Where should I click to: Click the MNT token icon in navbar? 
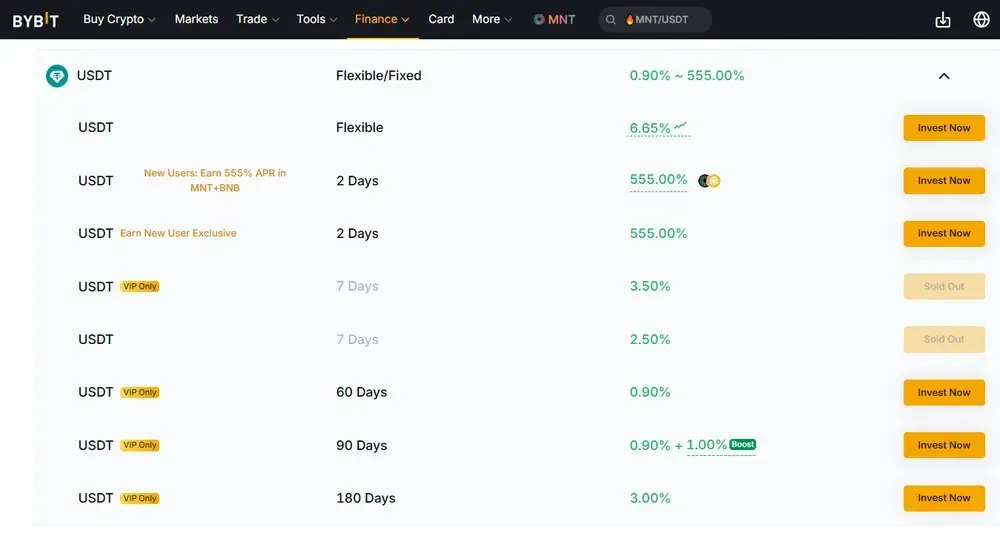[539, 20]
